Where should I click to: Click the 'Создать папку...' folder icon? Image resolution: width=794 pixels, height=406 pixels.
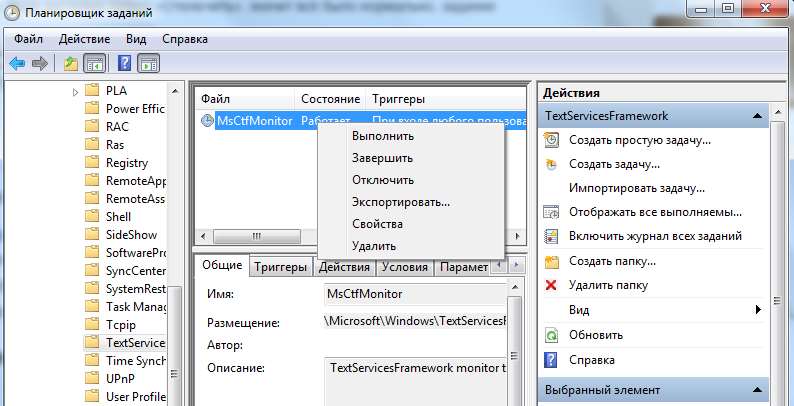[551, 261]
